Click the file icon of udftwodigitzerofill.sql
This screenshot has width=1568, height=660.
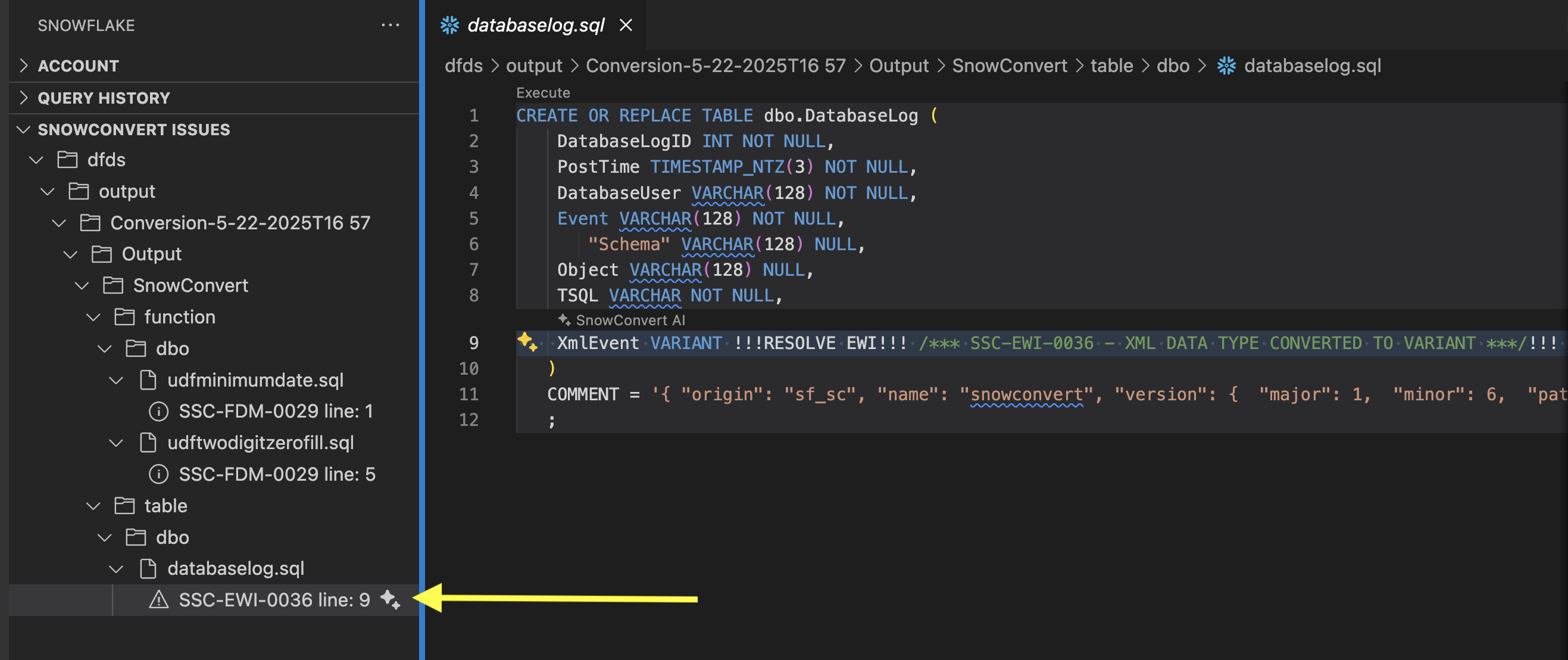point(148,443)
